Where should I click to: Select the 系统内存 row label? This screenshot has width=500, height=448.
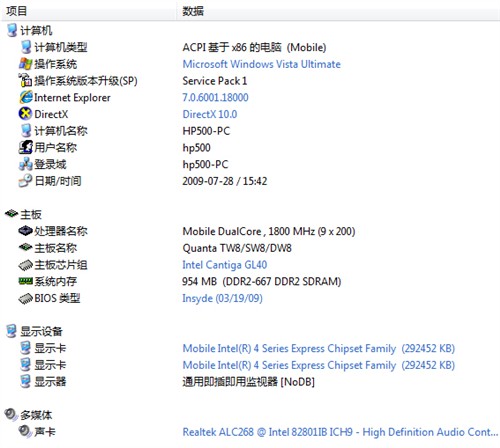(55, 281)
